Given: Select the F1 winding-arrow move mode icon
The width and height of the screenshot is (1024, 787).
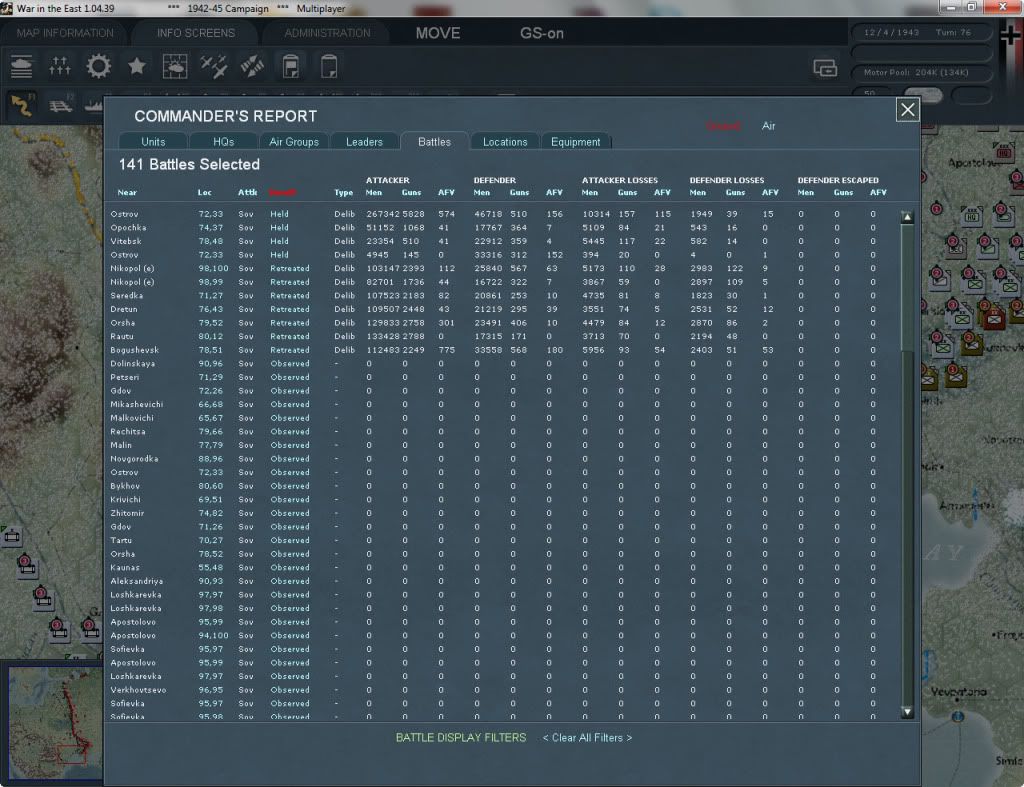Looking at the screenshot, I should click(22, 104).
